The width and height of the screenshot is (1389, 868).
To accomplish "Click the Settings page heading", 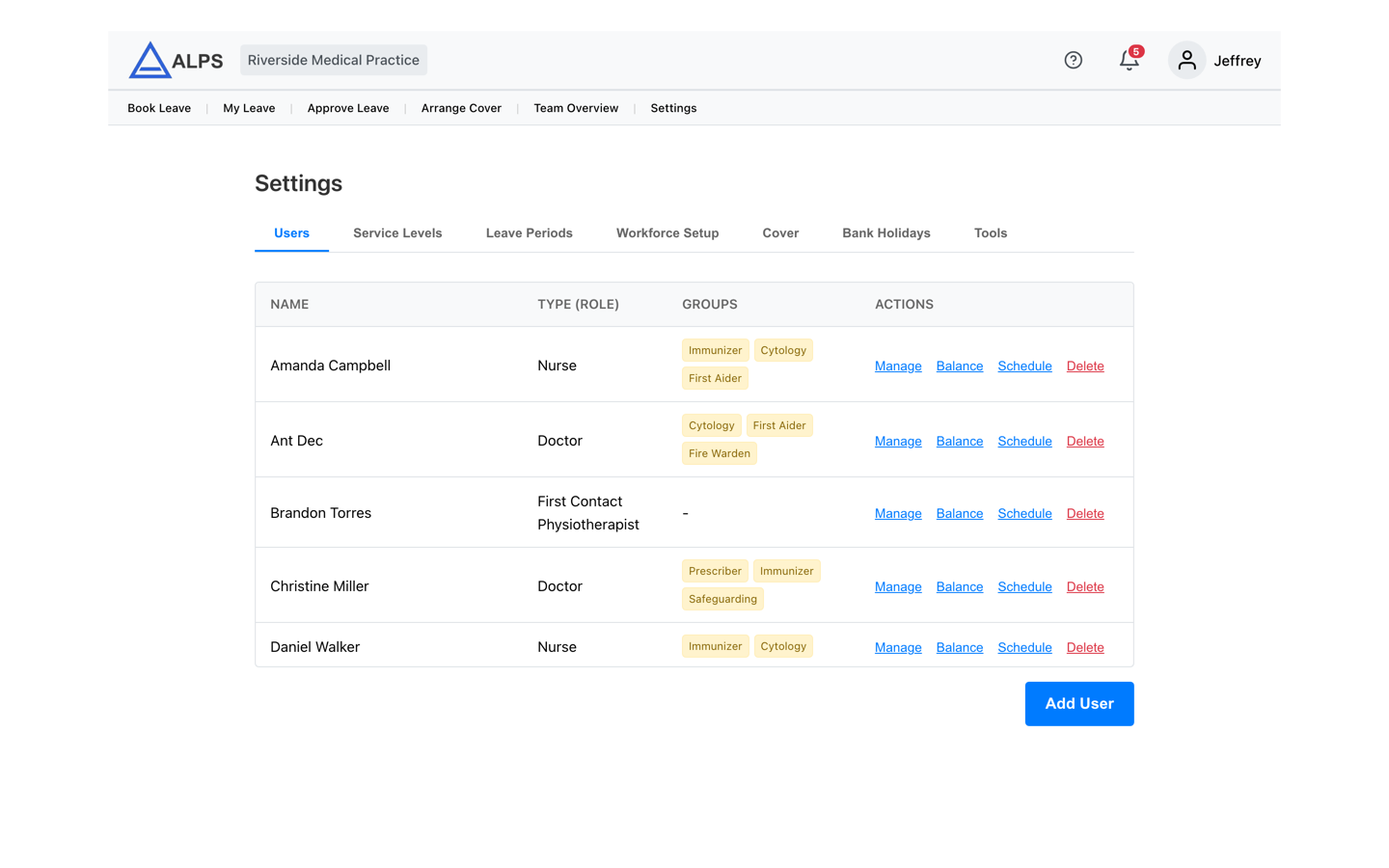I will click(x=298, y=183).
